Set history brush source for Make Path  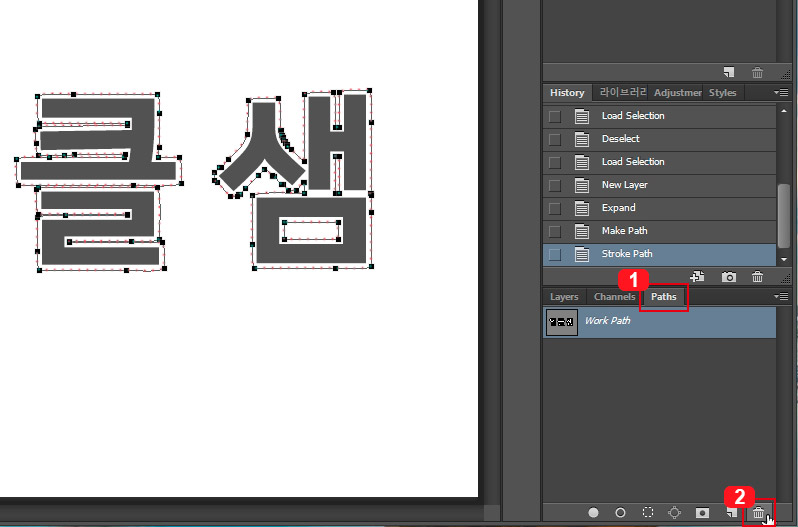point(555,231)
